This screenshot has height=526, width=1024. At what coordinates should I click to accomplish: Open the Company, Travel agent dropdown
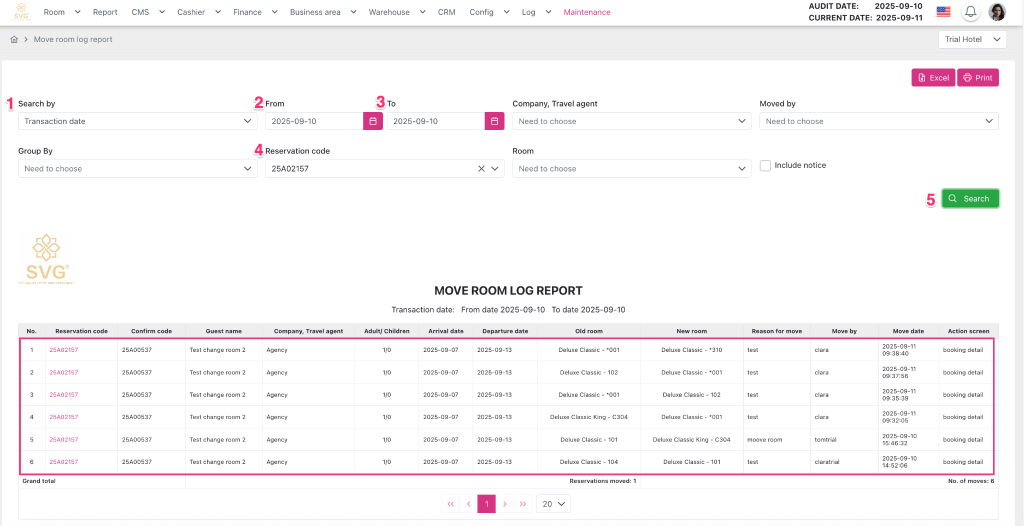click(631, 121)
